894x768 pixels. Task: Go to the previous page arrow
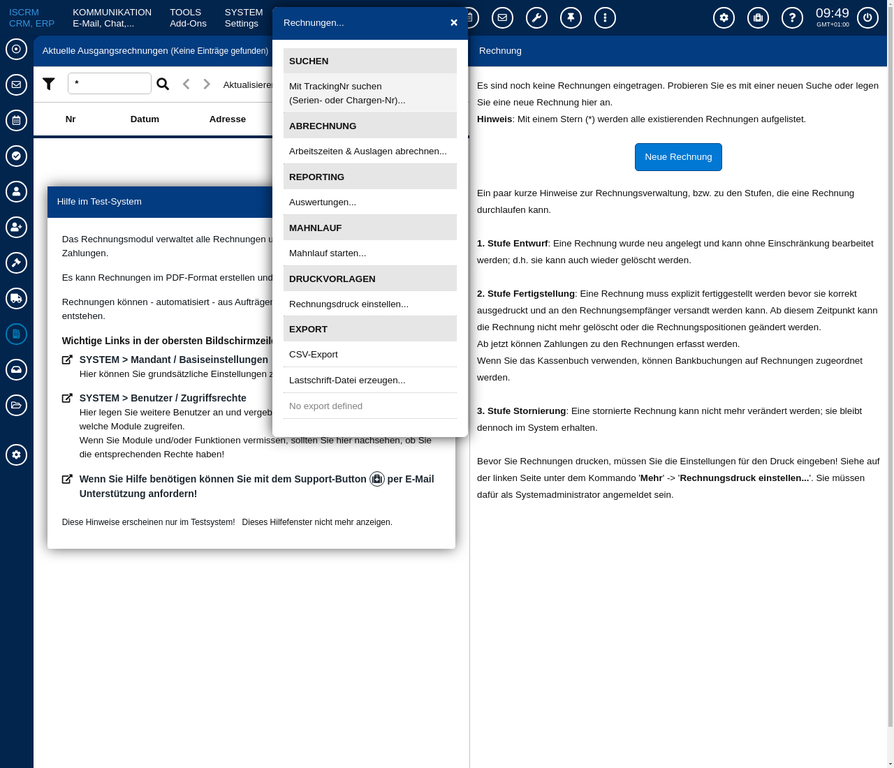[186, 84]
